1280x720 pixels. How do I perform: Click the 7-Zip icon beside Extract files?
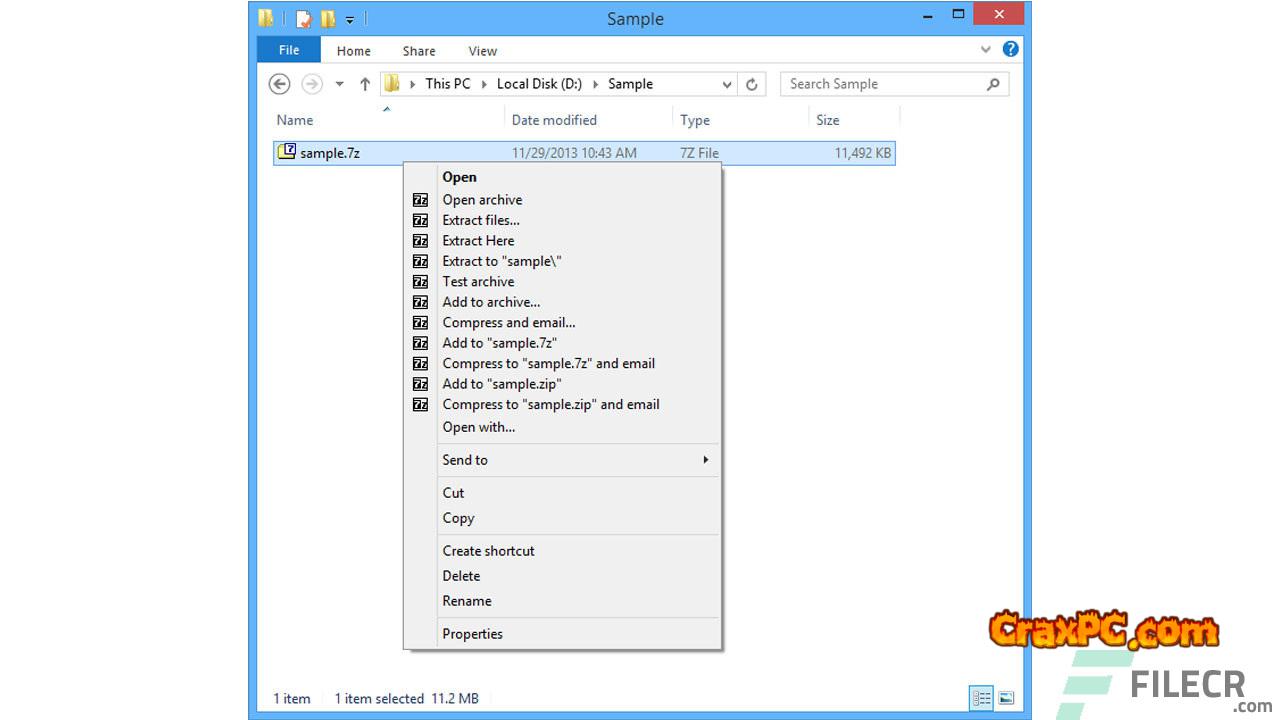(420, 220)
